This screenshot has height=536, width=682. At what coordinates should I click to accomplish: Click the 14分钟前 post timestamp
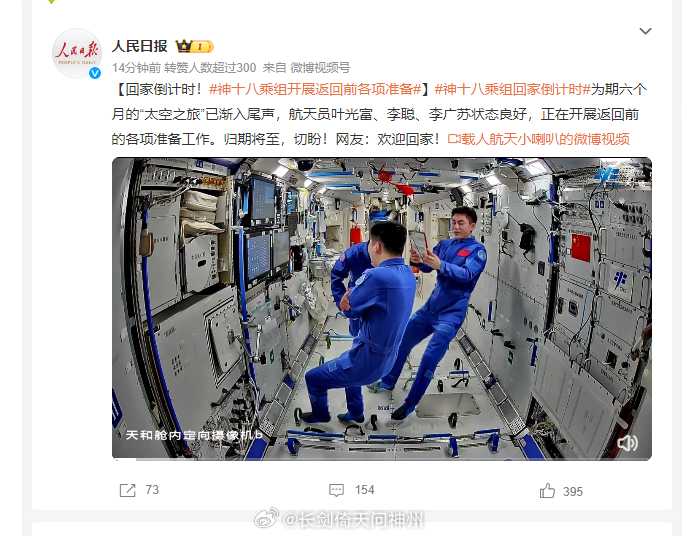coord(136,67)
